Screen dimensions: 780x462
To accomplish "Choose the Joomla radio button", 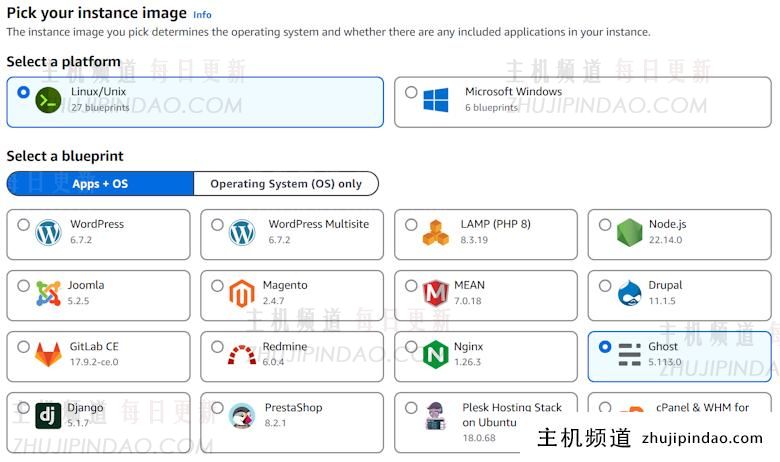I will tap(23, 285).
